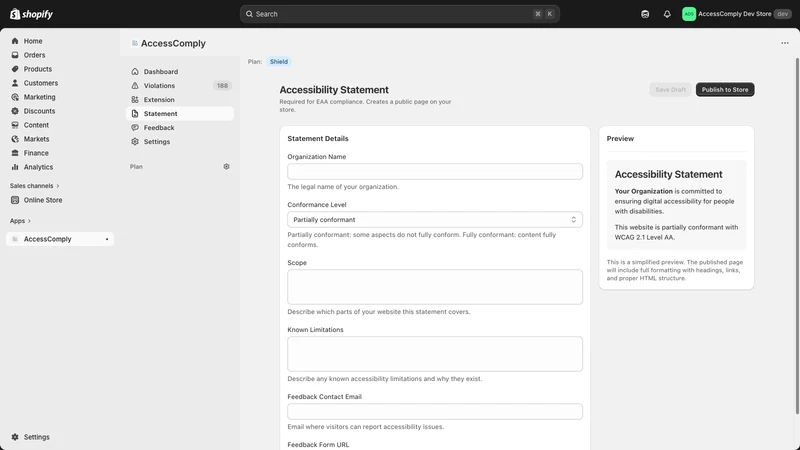The height and width of the screenshot is (450, 800).
Task: Click 'Your Organization' text in preview
Action: 643,191
